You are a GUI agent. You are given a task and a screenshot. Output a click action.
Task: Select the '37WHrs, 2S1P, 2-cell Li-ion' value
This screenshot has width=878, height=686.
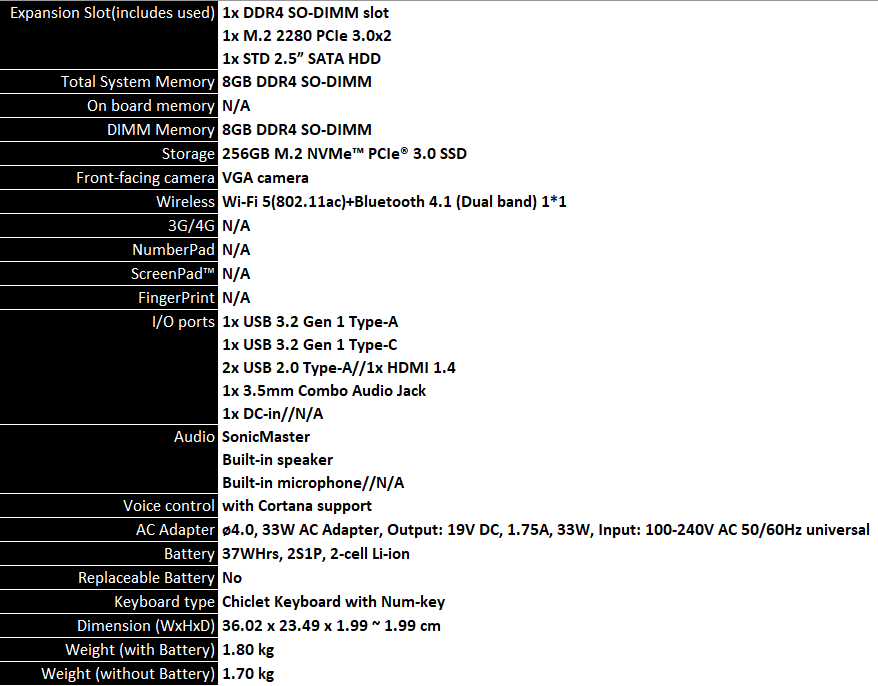315,554
